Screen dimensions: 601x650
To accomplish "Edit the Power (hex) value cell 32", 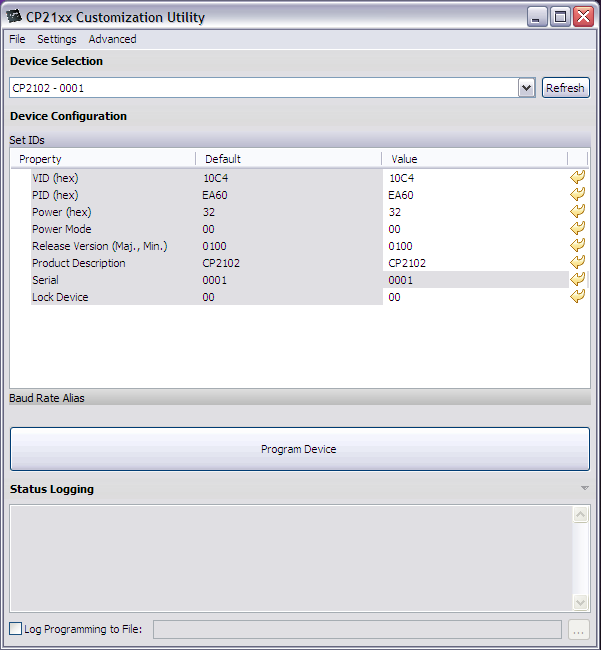I will (x=475, y=212).
